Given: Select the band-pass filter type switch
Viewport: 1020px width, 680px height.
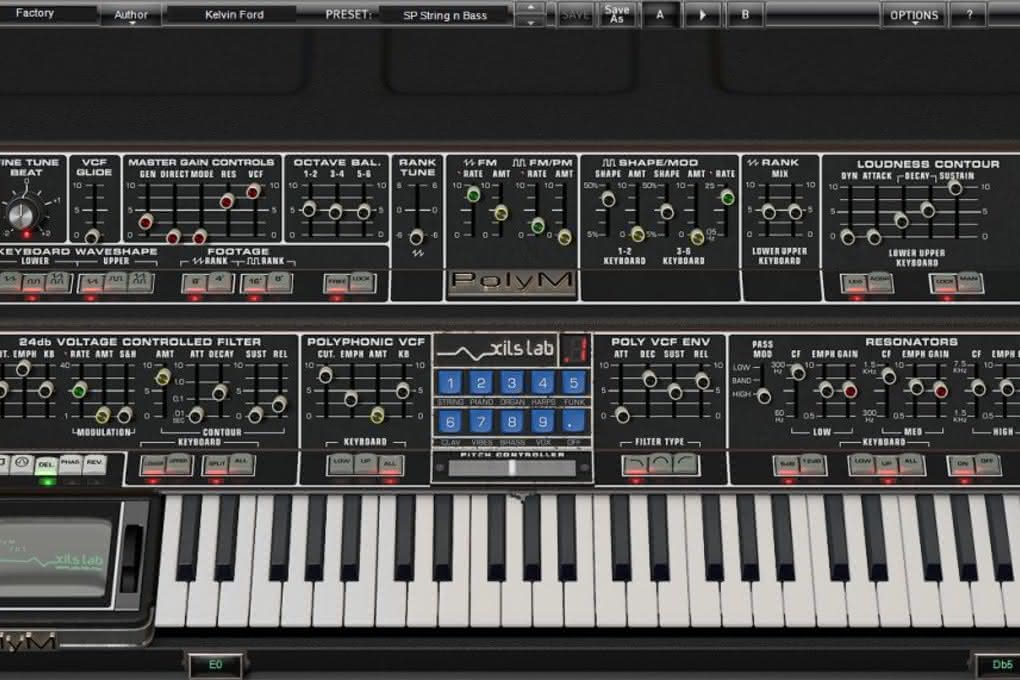Looking at the screenshot, I should click(x=660, y=464).
